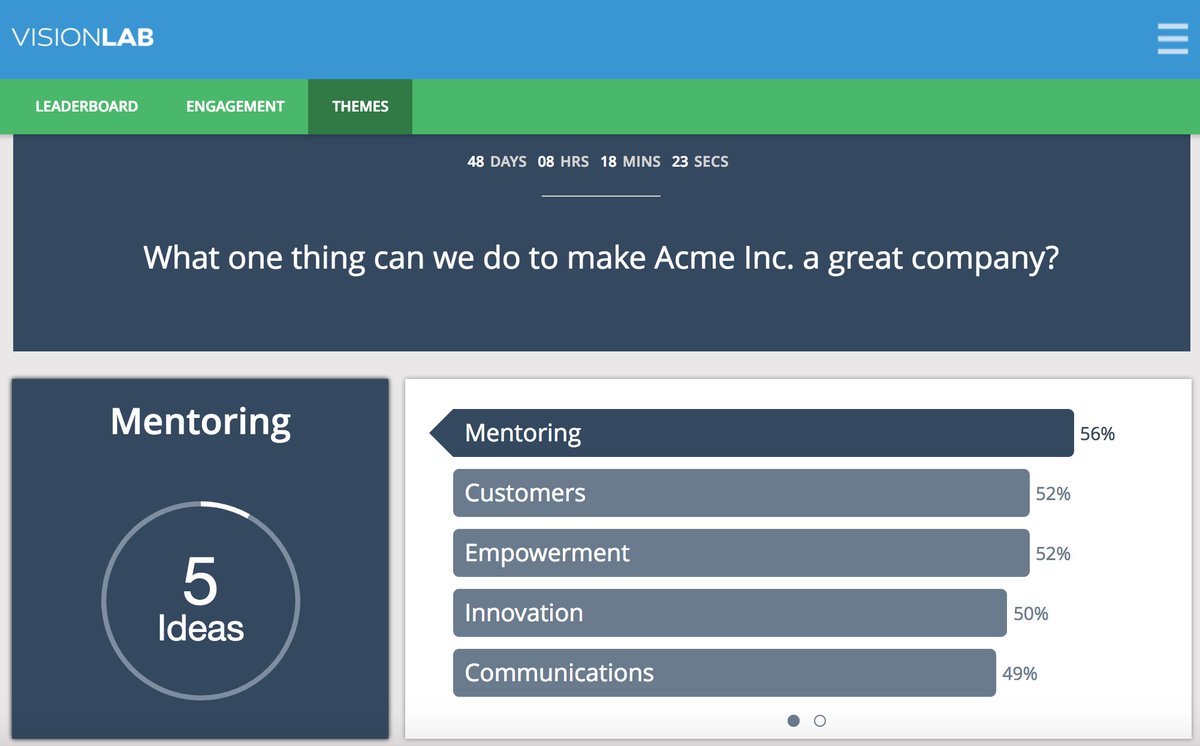Click the 18 MINS countdown value
This screenshot has width=1200, height=746.
pyautogui.click(x=630, y=161)
